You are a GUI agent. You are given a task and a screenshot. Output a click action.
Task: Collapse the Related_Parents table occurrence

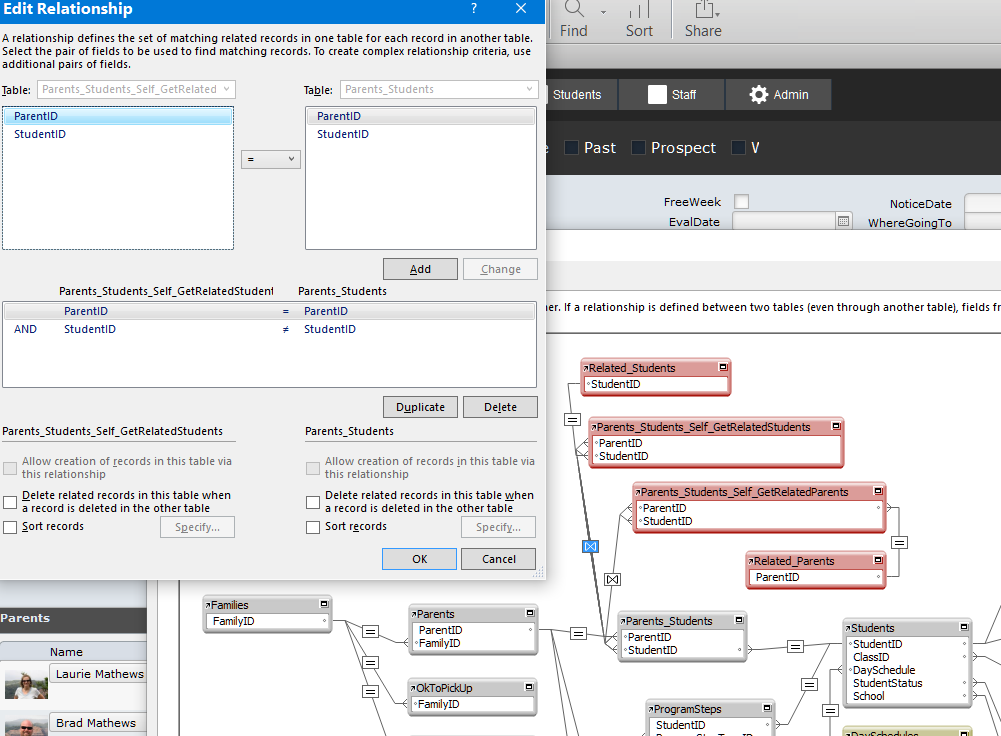coord(878,560)
